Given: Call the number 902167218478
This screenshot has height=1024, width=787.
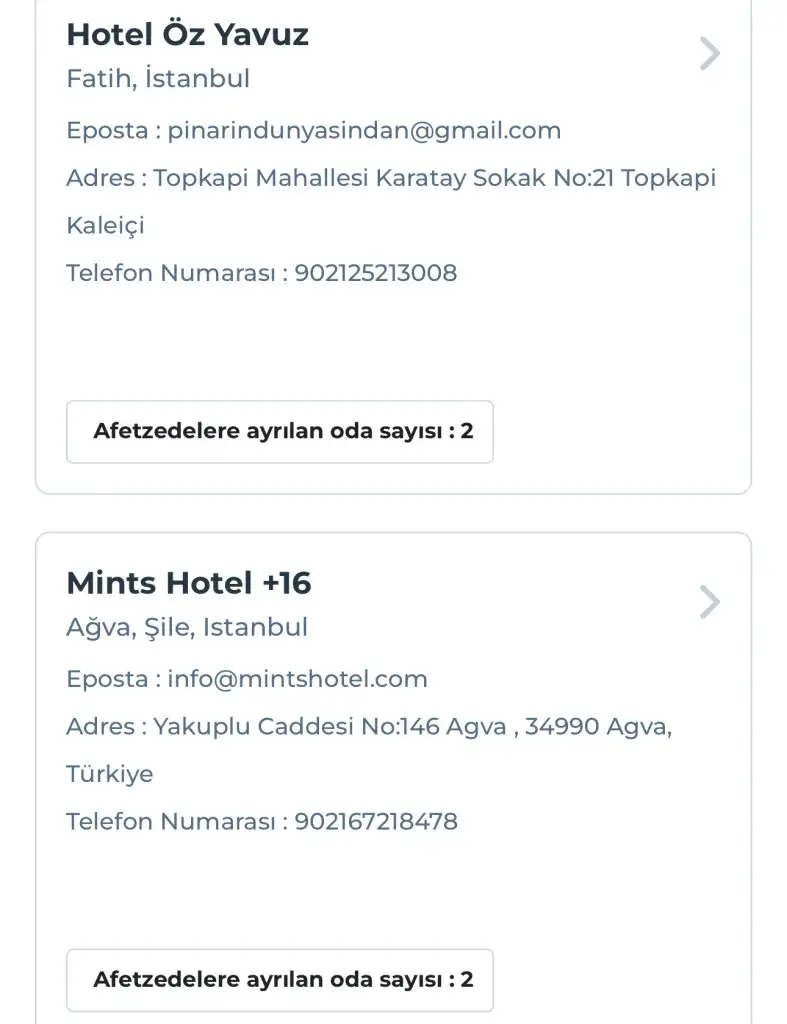Looking at the screenshot, I should point(376,822).
